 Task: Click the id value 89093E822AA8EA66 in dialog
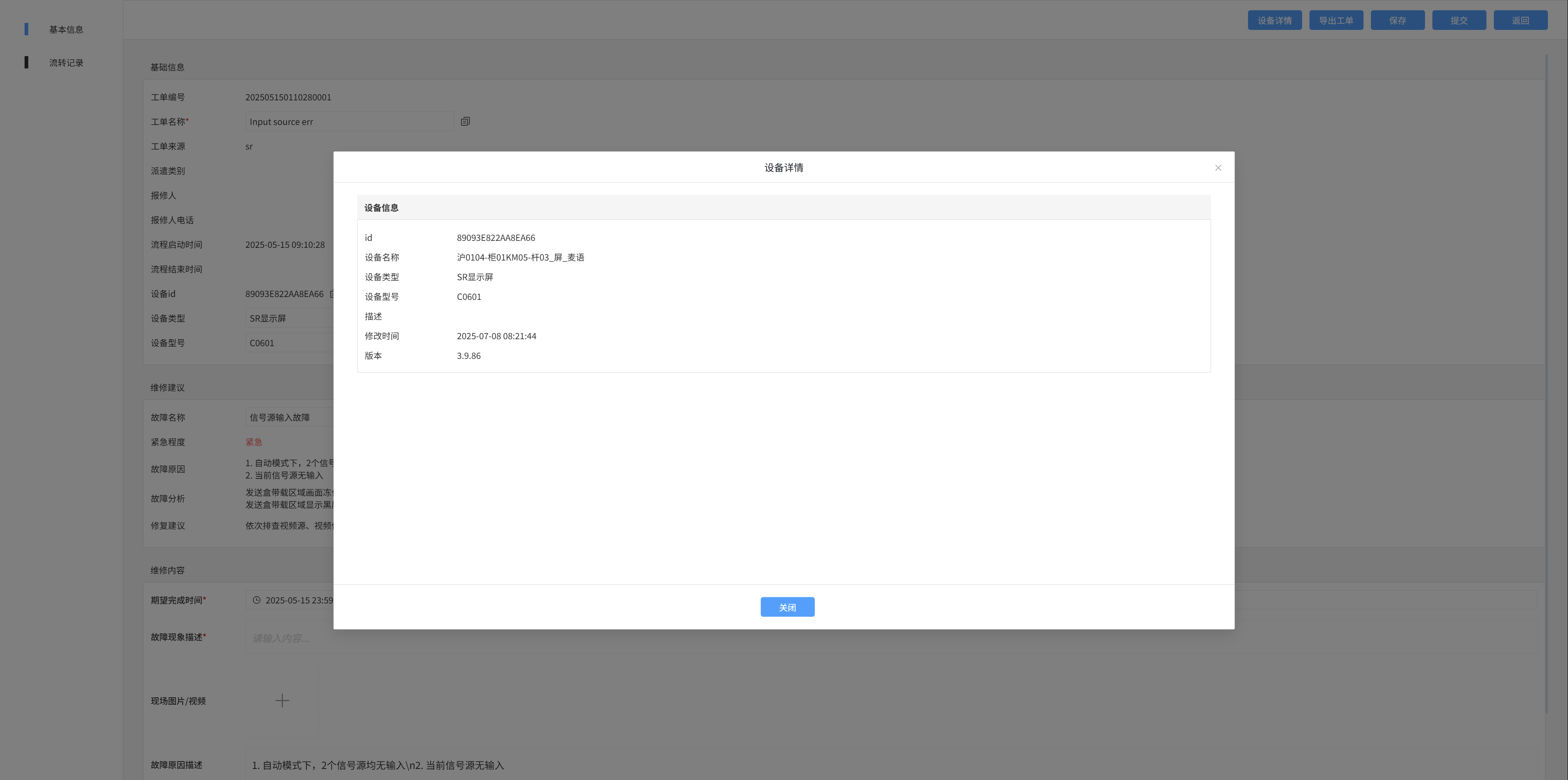tap(496, 238)
